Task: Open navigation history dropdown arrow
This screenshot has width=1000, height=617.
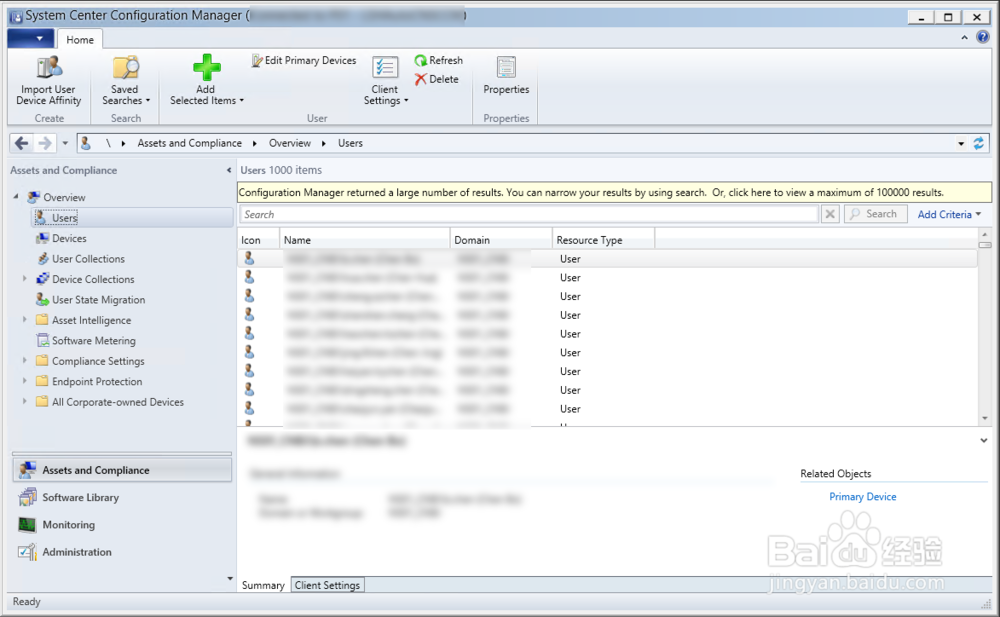Action: tap(65, 143)
